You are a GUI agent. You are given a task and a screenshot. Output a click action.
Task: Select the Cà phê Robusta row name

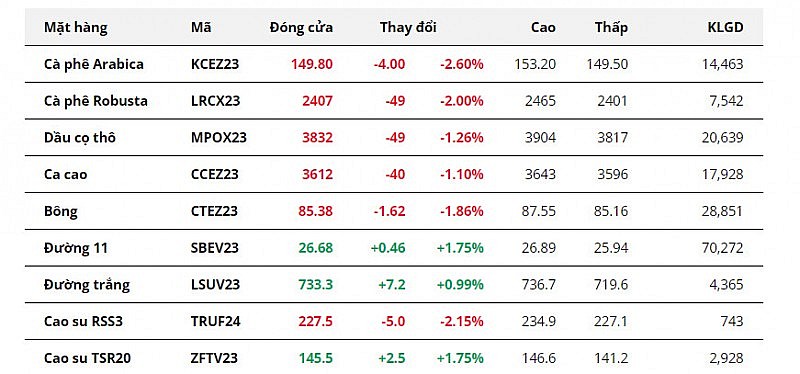96,101
